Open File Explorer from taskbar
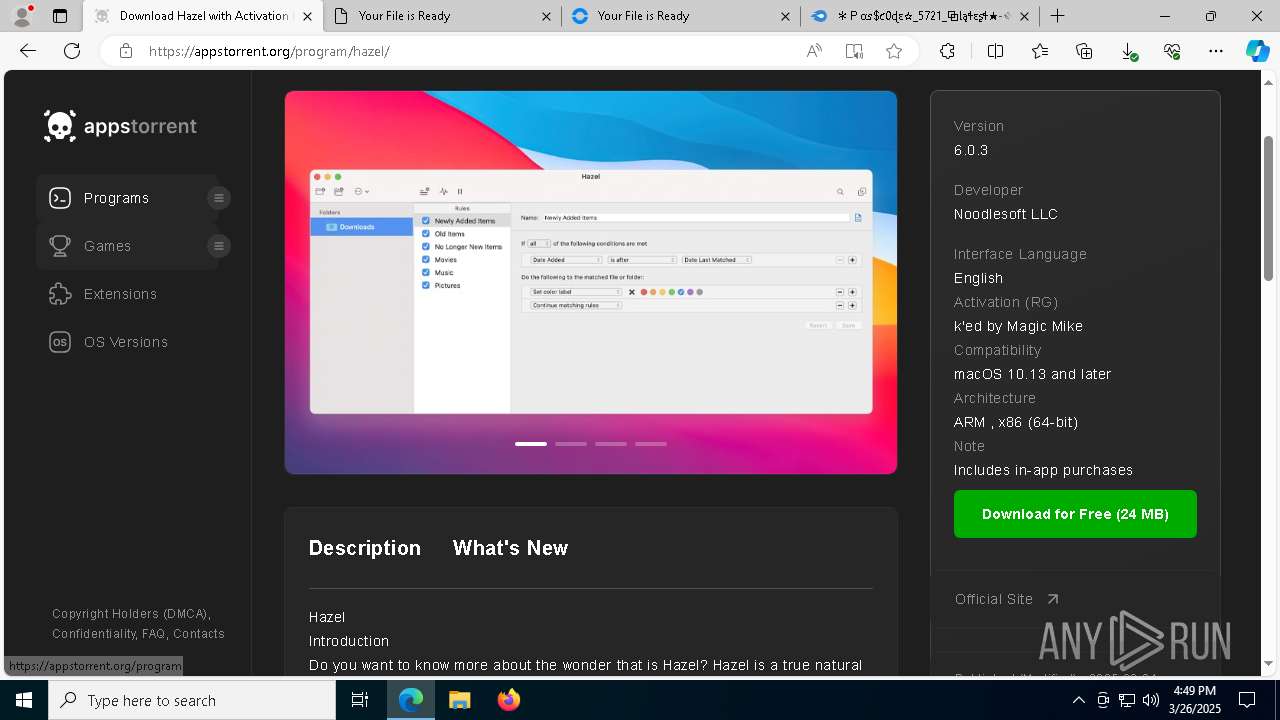The height and width of the screenshot is (720, 1280). (459, 700)
